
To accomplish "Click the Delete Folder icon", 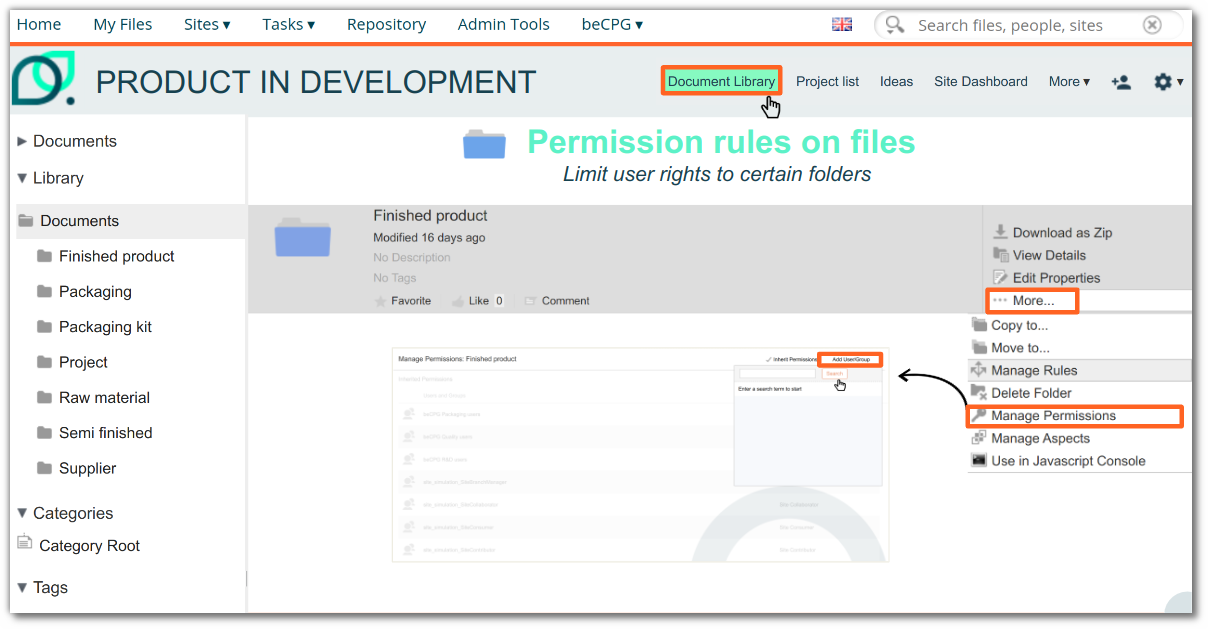I will (x=979, y=393).
